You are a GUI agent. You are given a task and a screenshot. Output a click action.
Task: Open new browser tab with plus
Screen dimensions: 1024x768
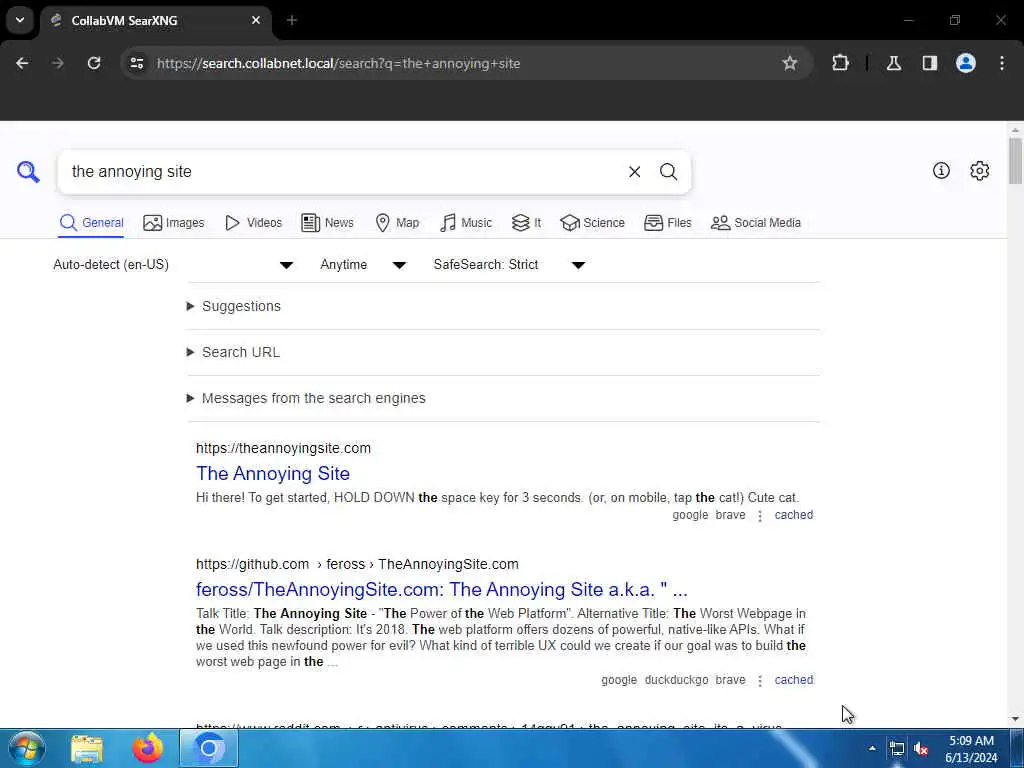pos(292,20)
